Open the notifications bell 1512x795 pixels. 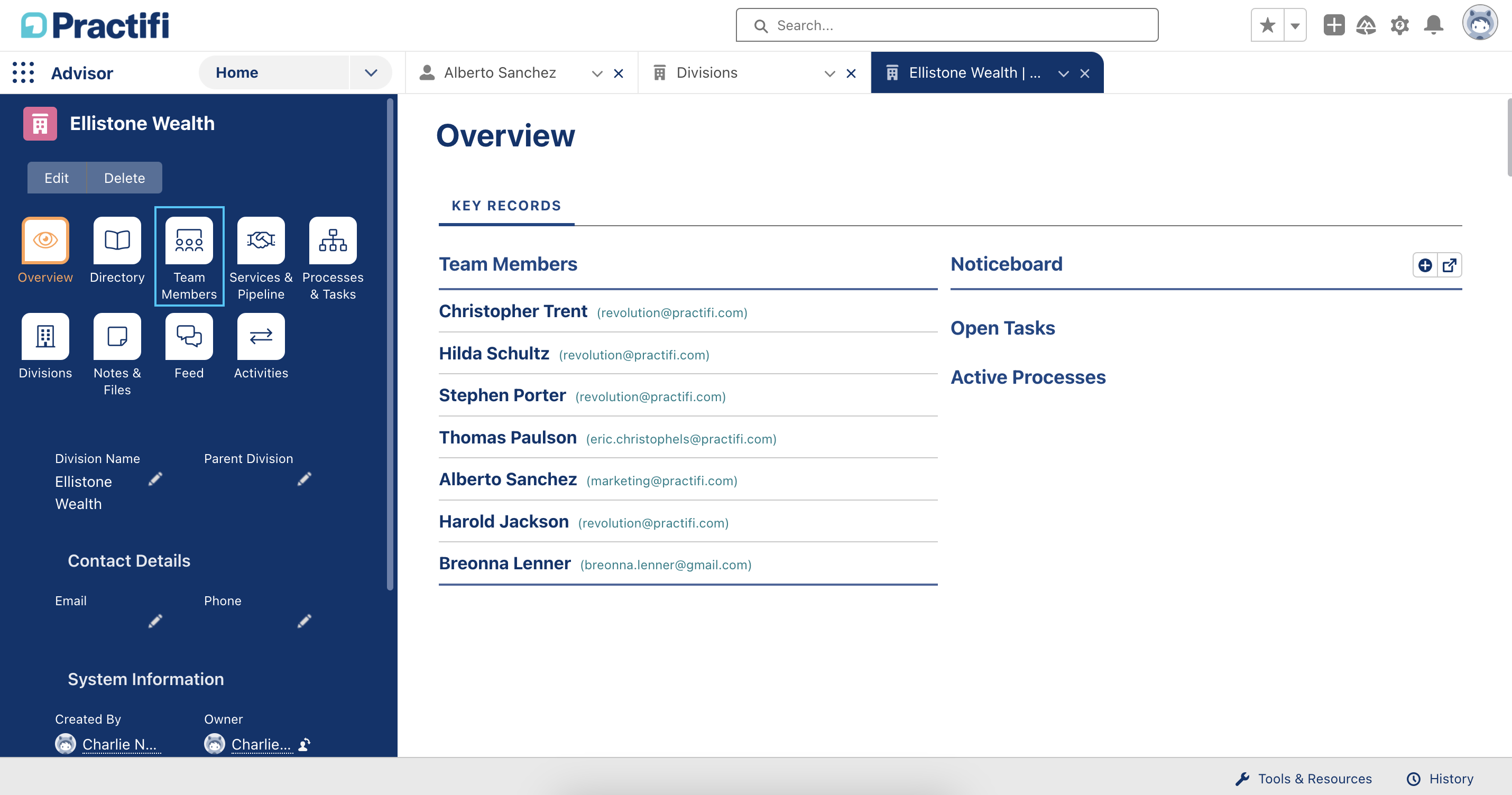1434,25
